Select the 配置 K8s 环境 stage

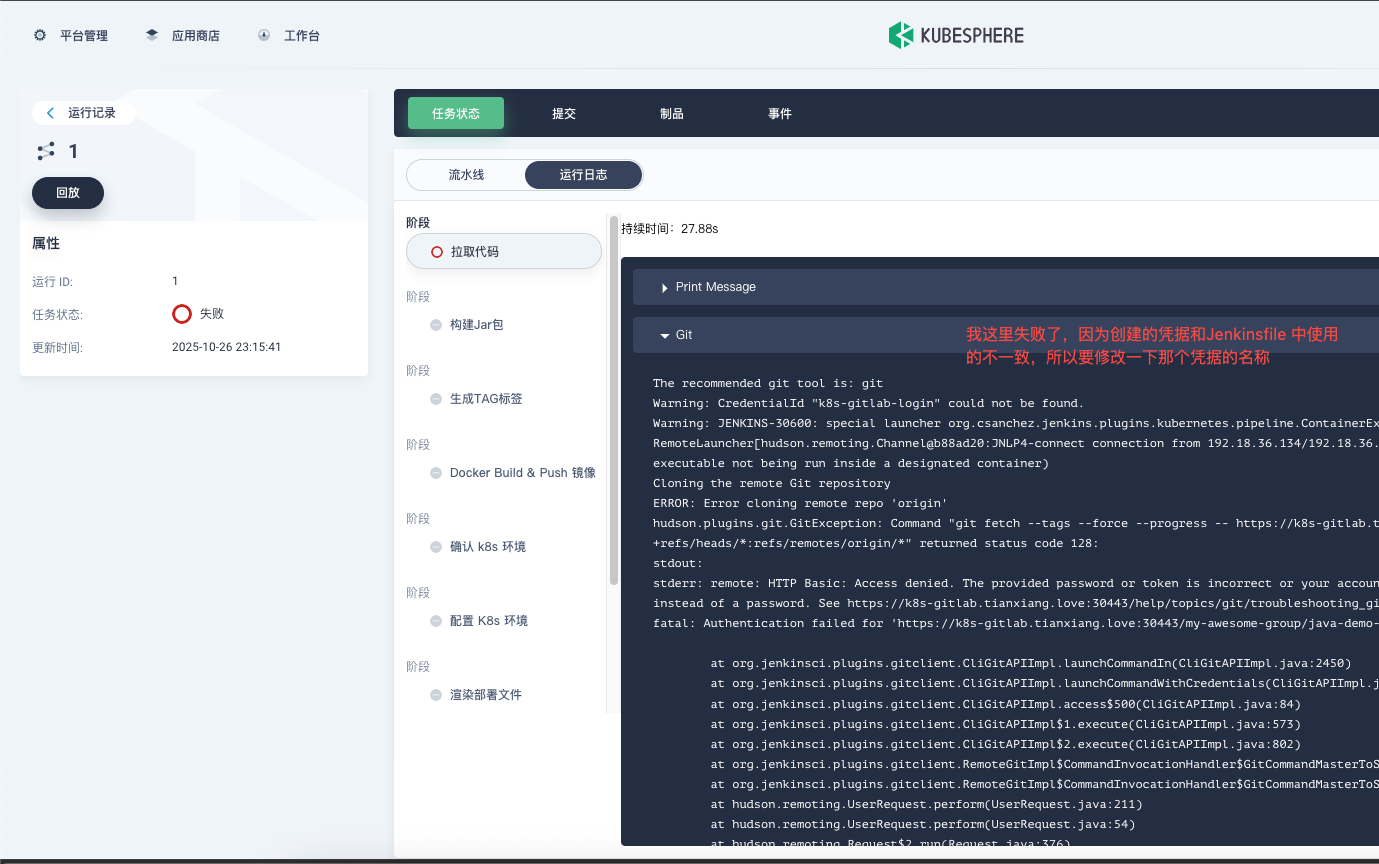point(488,621)
